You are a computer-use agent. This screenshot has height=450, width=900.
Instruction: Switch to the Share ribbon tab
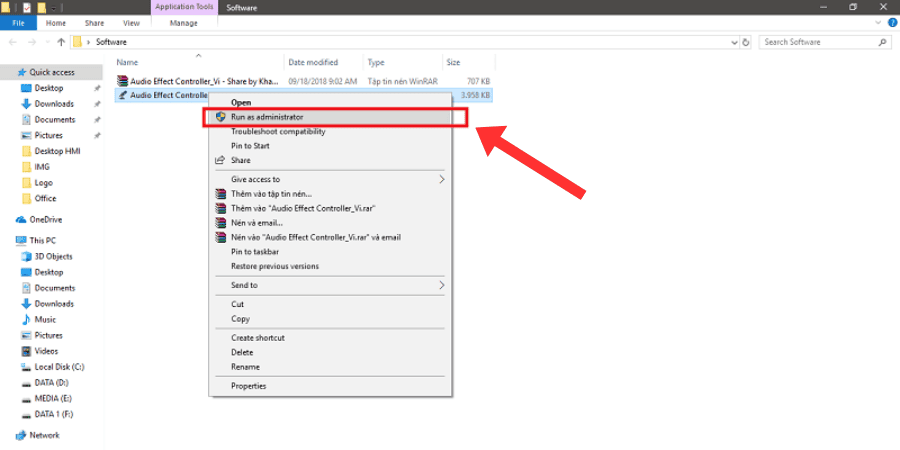94,24
